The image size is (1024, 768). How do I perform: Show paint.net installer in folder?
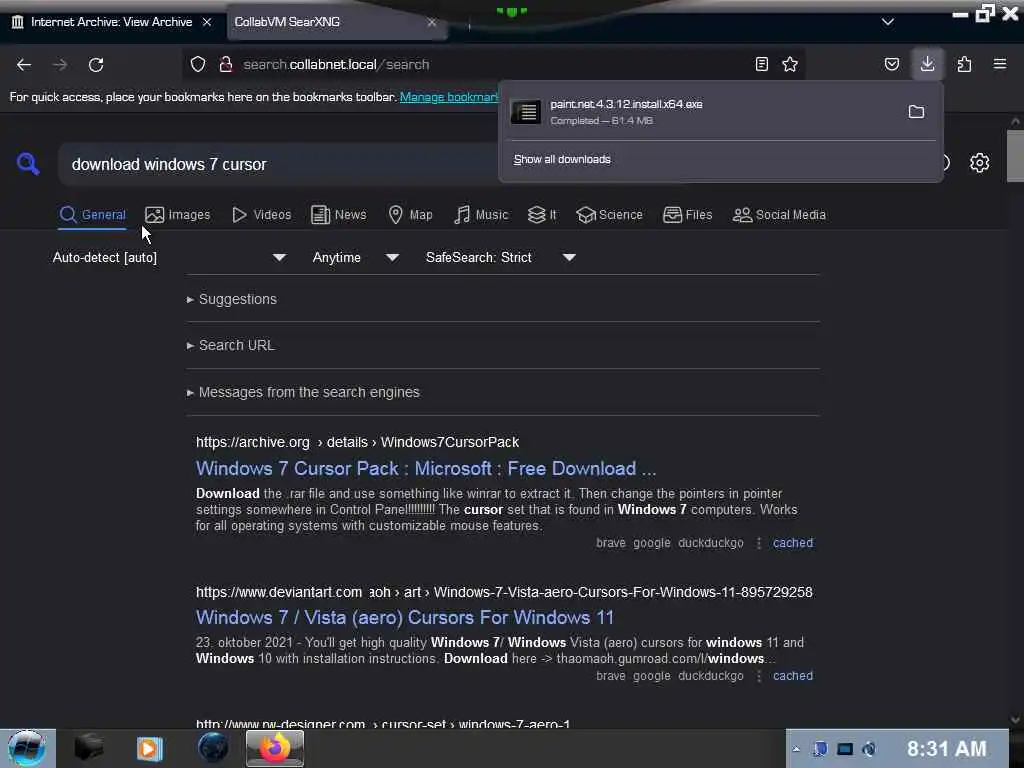point(916,112)
